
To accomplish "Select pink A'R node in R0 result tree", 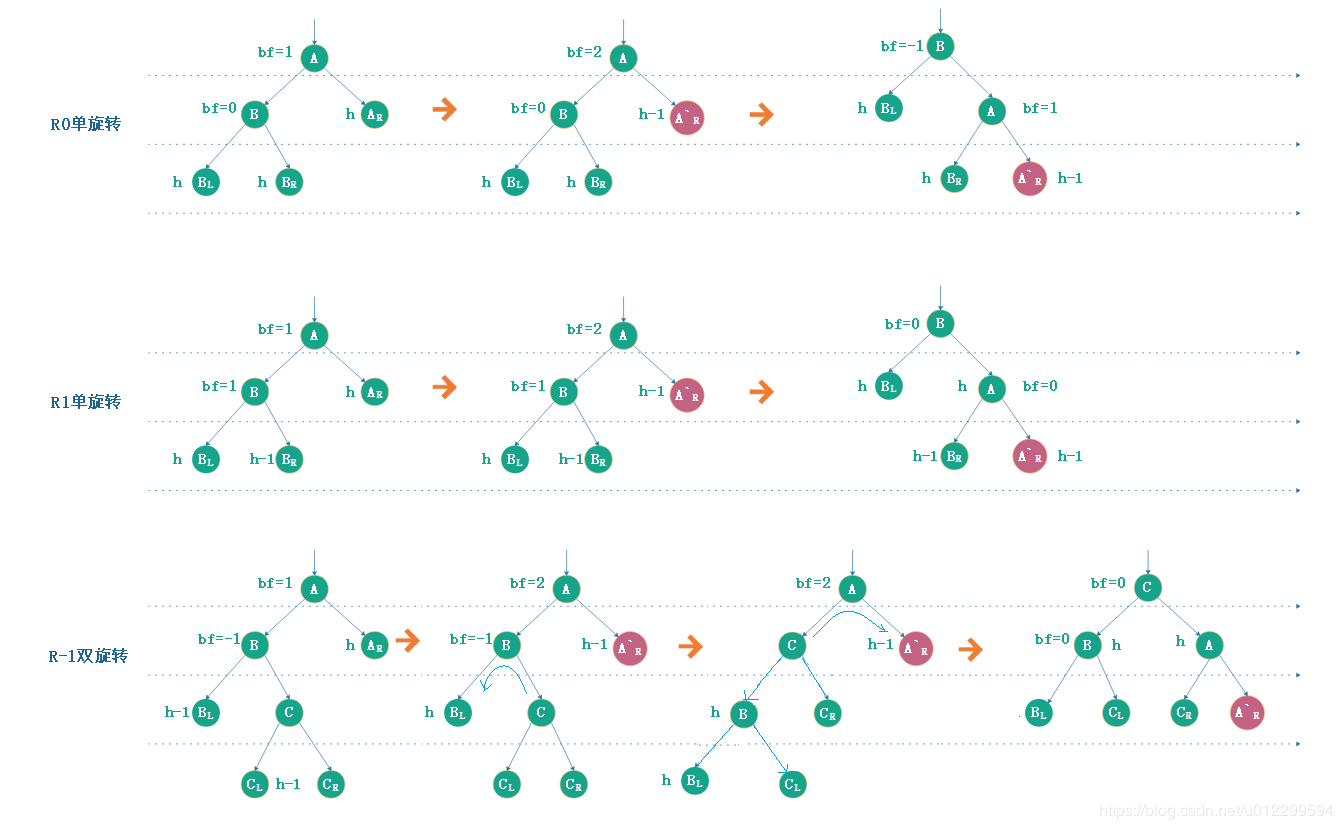I will [x=1030, y=179].
